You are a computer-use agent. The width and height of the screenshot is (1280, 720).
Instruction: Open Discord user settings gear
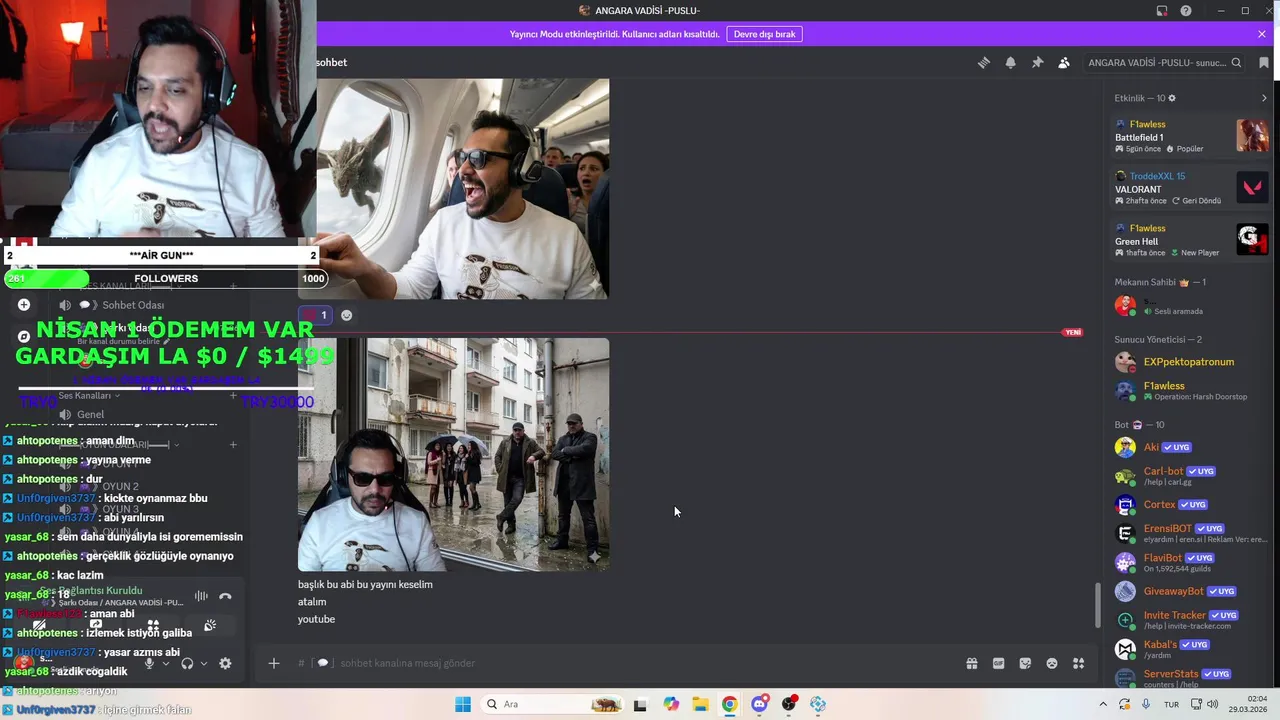click(x=225, y=663)
